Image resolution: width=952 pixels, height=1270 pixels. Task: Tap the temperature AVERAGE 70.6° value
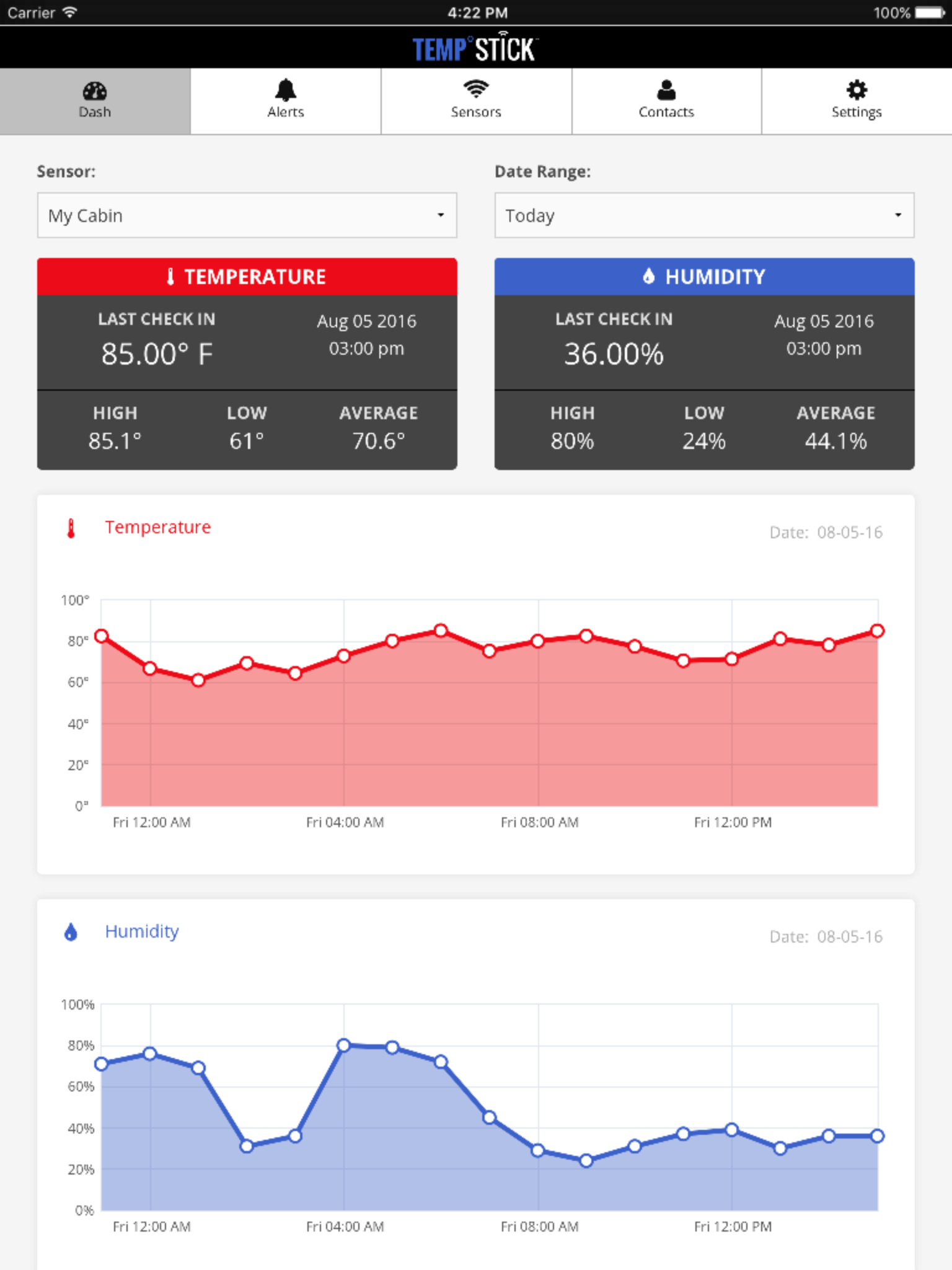coord(379,441)
